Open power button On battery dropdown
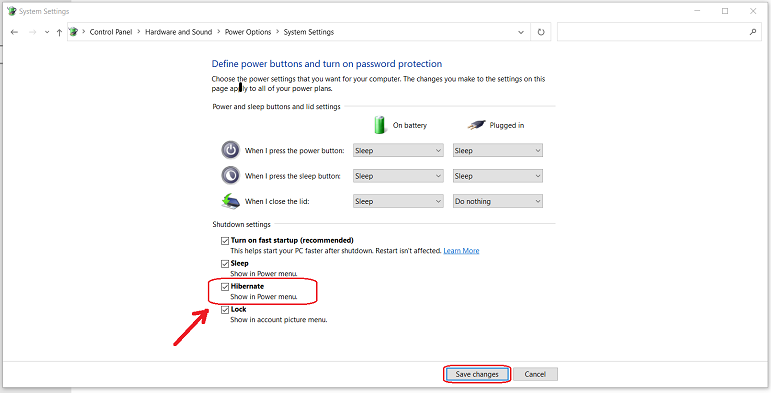 click(398, 151)
